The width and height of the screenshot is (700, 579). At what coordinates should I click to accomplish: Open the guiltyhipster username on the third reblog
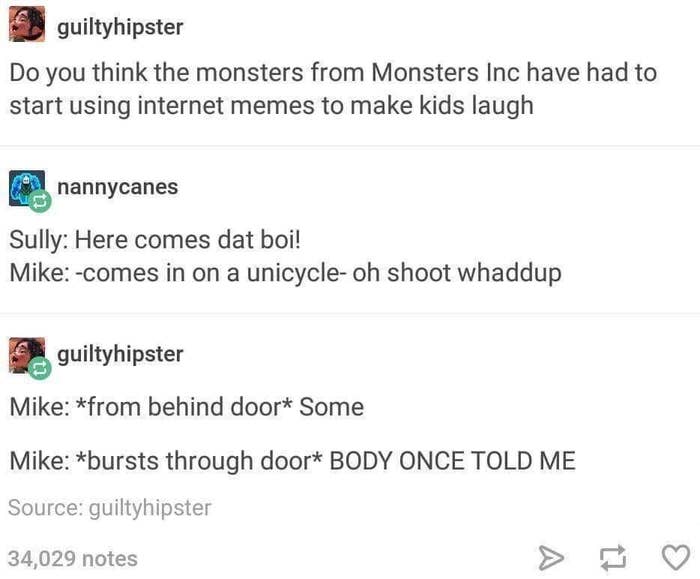[x=120, y=354]
